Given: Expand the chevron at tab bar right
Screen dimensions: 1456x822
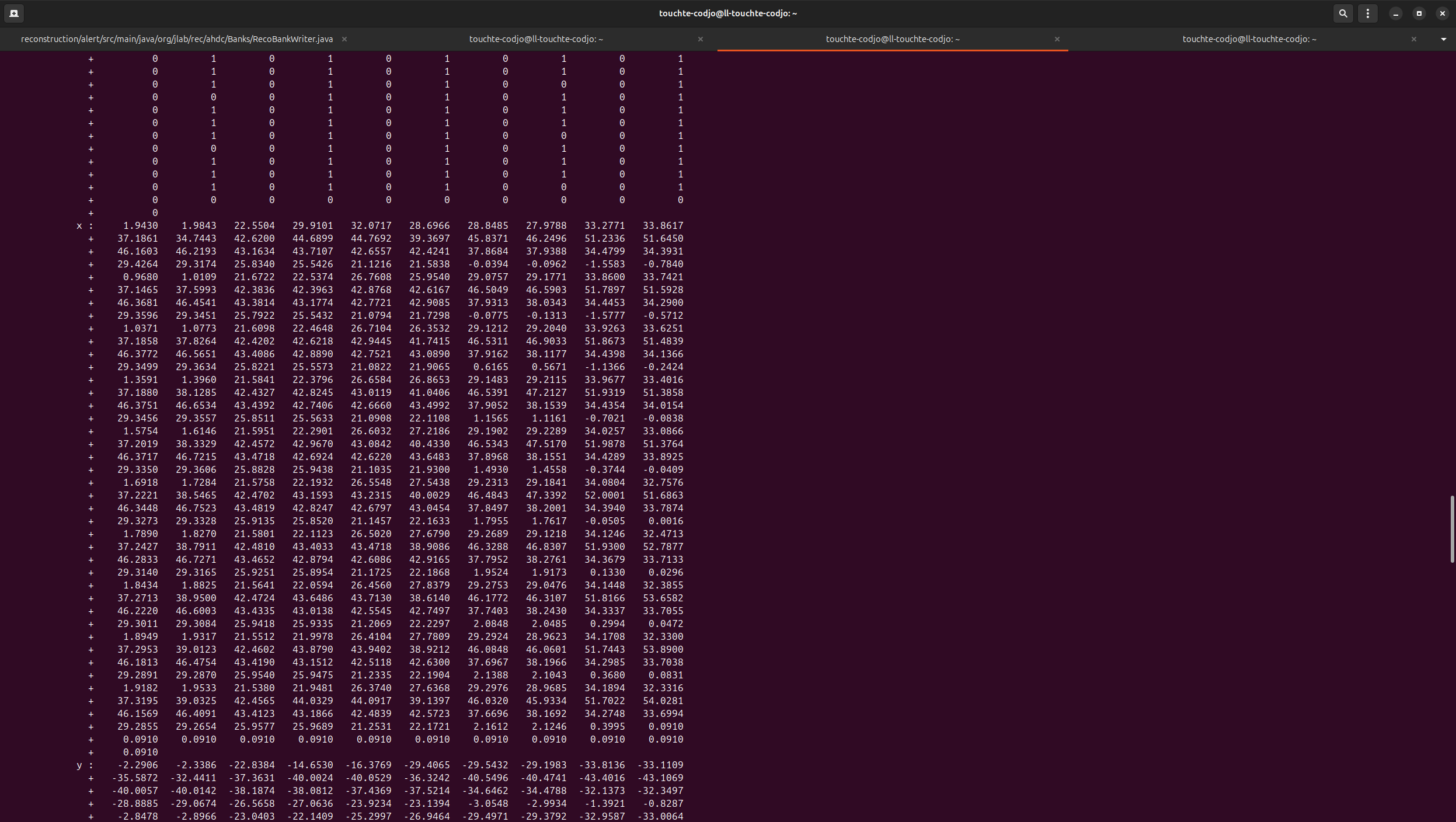Looking at the screenshot, I should click(1444, 39).
